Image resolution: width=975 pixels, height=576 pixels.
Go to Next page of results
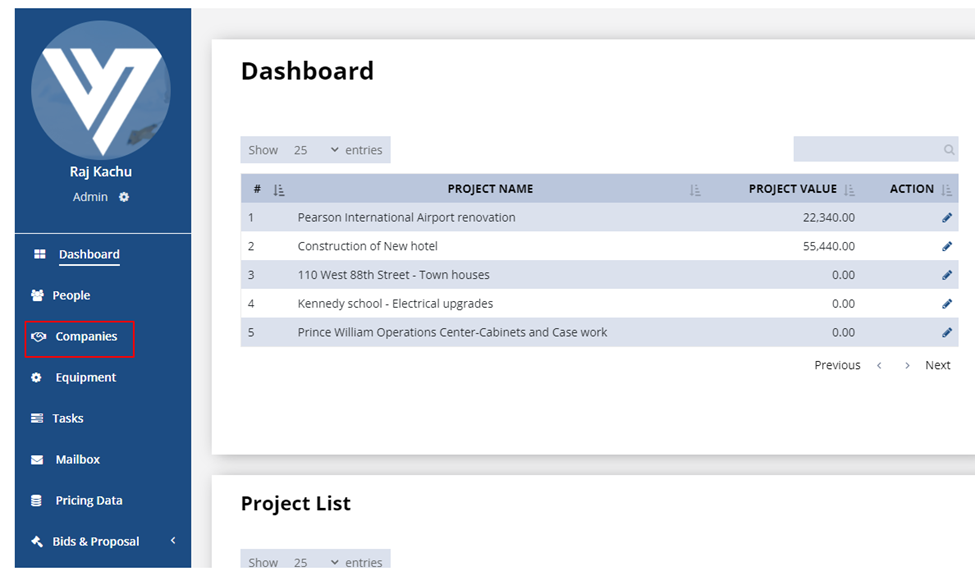937,365
